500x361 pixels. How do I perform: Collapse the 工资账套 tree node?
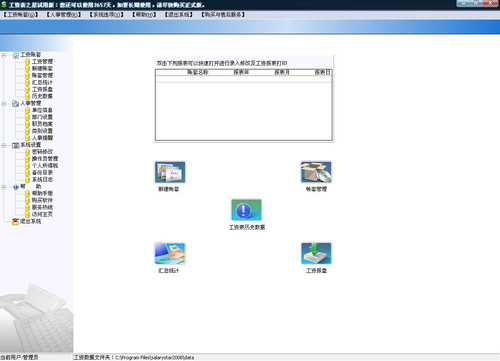[4, 55]
